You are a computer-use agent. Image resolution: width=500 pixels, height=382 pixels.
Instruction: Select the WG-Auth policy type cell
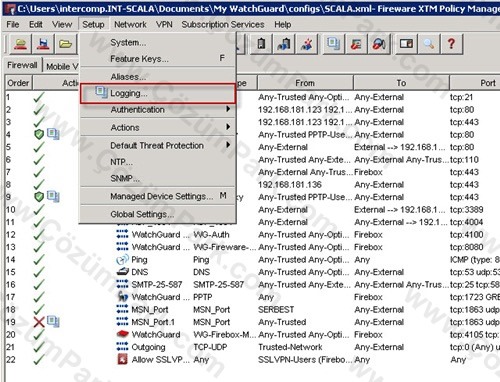pos(211,234)
